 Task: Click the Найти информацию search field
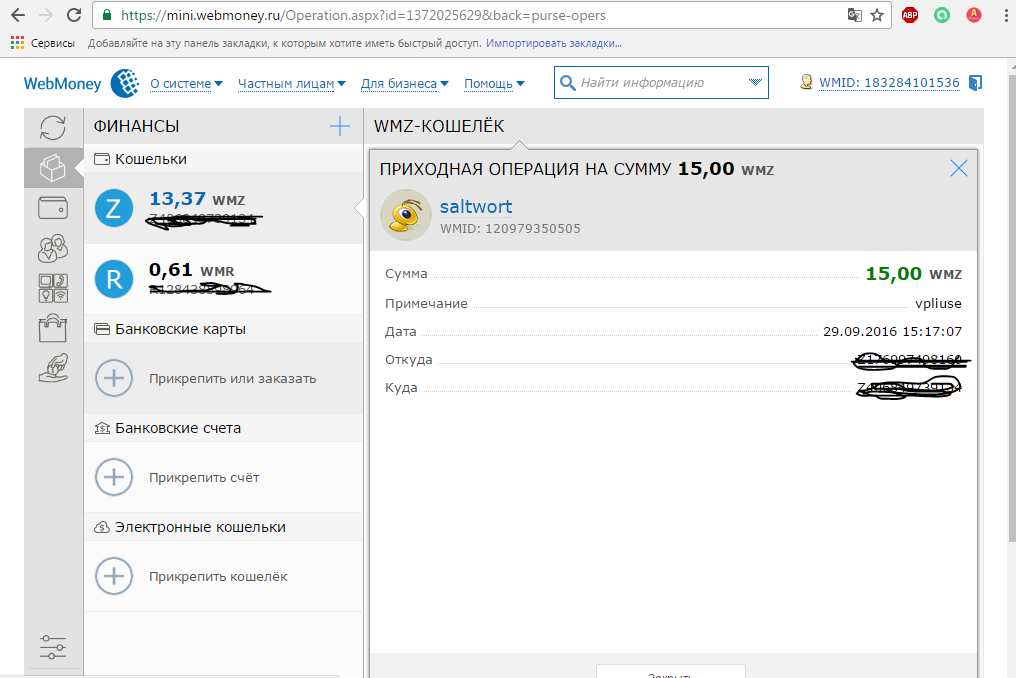[x=661, y=82]
